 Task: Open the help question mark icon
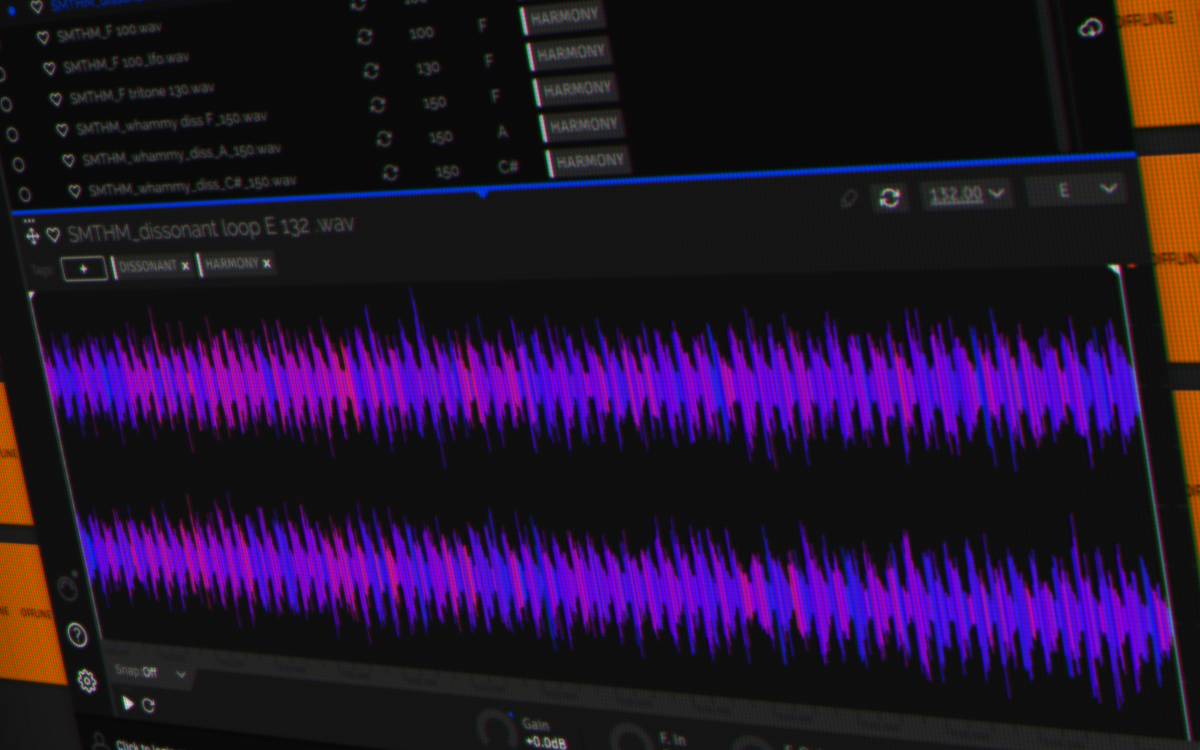point(77,635)
